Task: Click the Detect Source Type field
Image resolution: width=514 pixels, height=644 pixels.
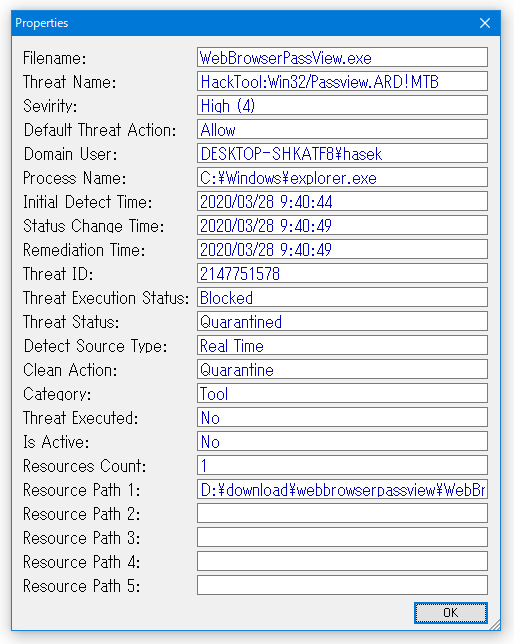Action: 342,345
